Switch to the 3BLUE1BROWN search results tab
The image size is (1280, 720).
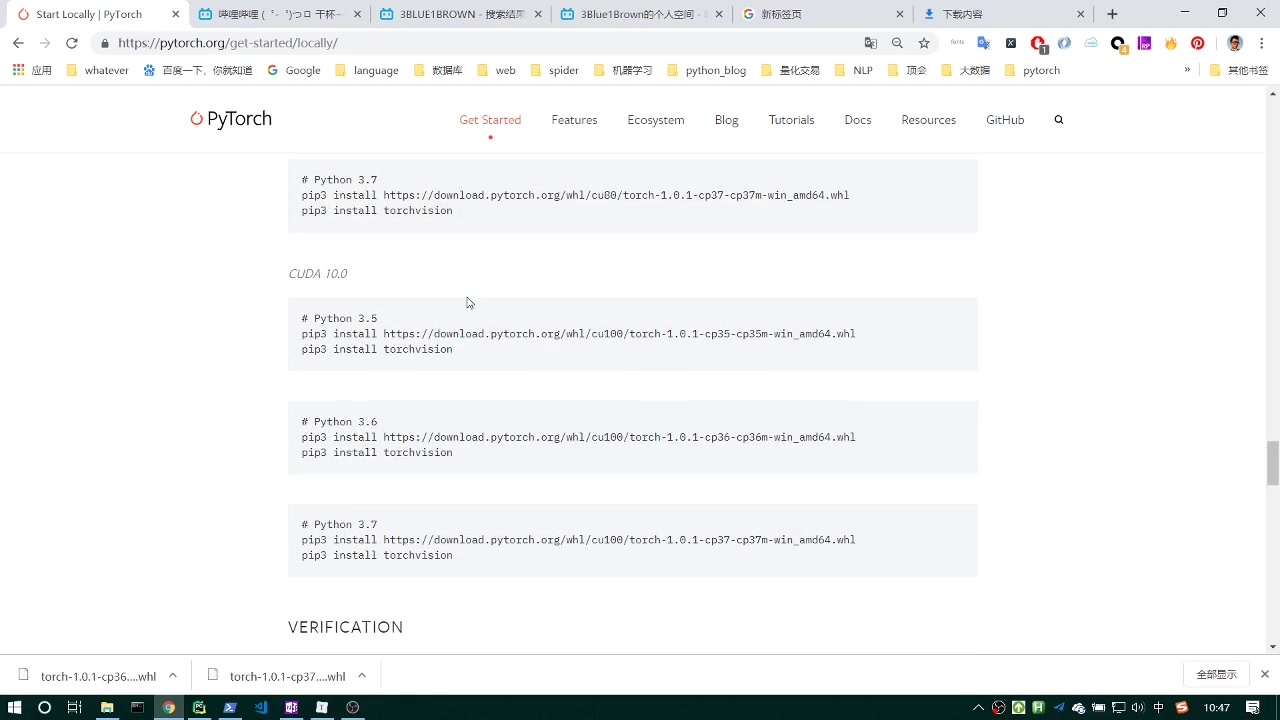click(462, 14)
